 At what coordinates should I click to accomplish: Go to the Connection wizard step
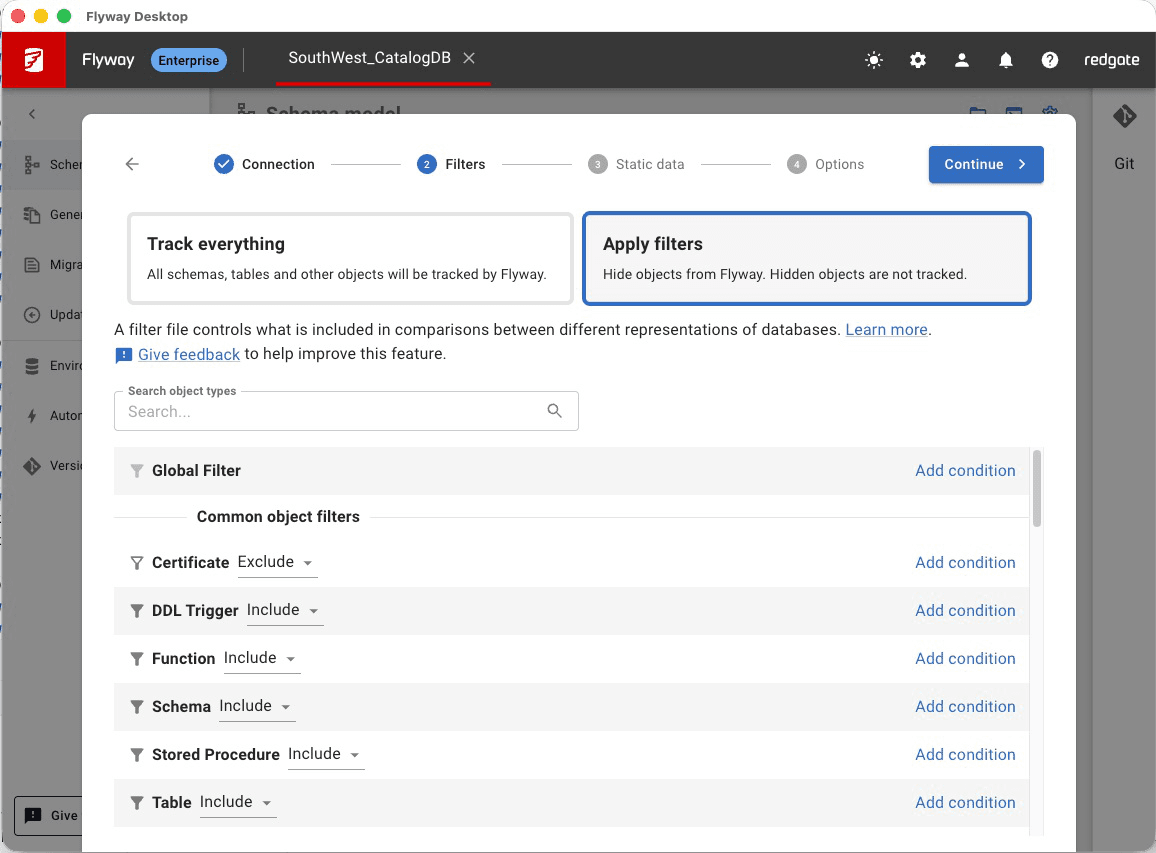[x=264, y=164]
